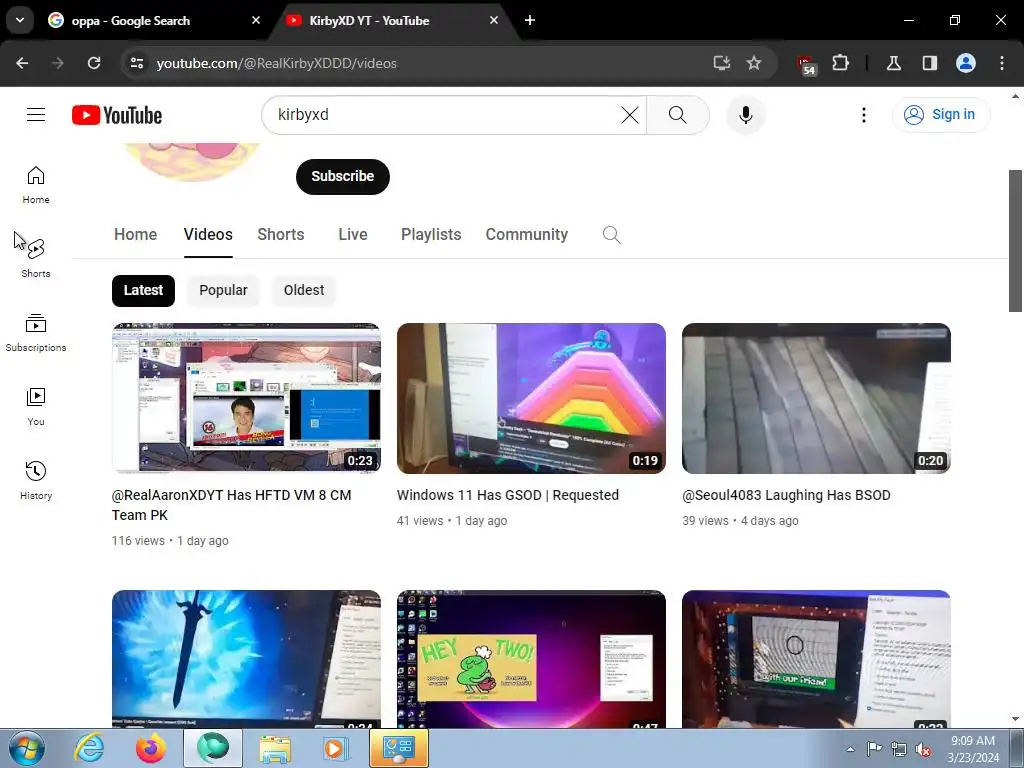
Task: Open the channel Community tab
Action: click(526, 234)
